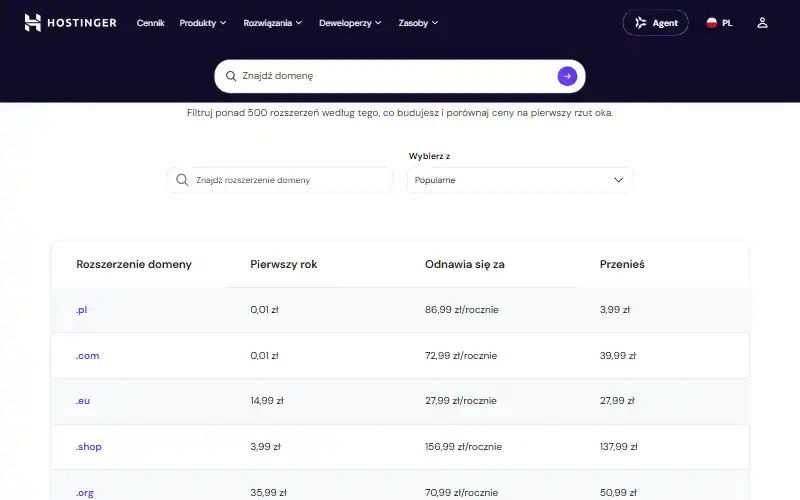Click 35,99 zł first-year price
This screenshot has height=500, width=800.
click(x=268, y=492)
